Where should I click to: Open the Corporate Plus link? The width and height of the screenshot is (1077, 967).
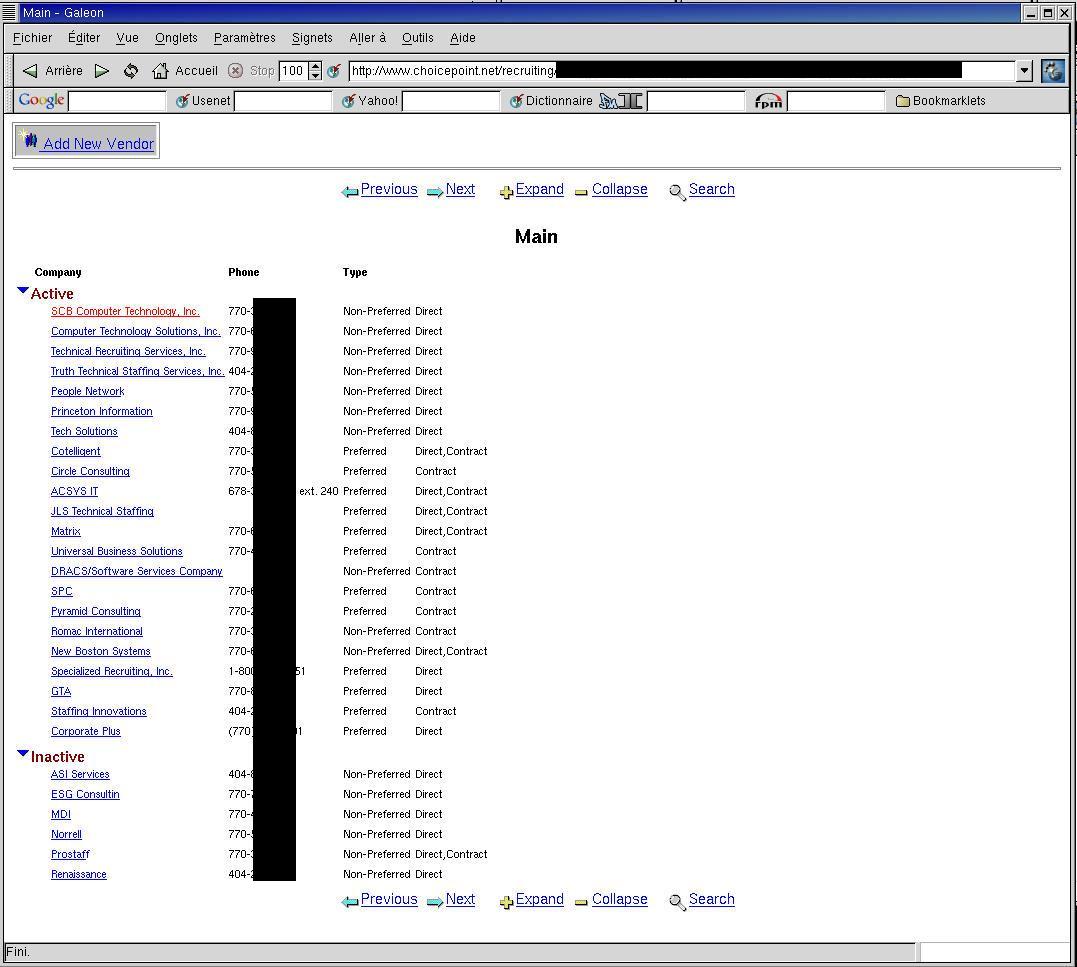85,731
